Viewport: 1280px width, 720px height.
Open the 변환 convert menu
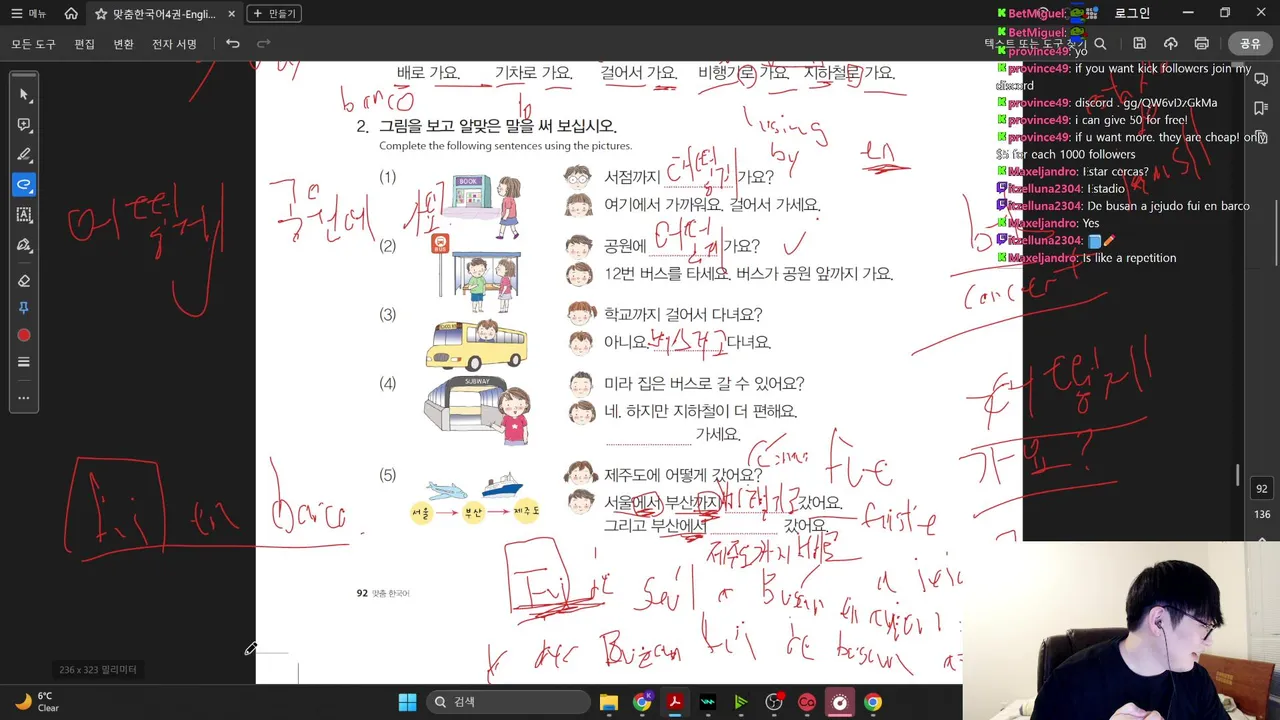point(123,44)
